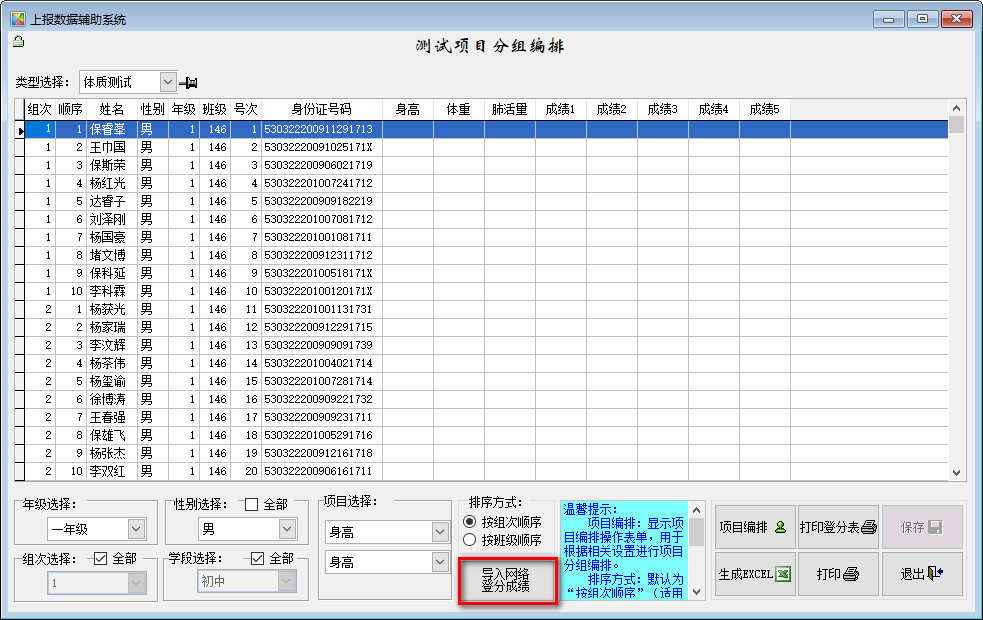Open the 类型选择 体质测试 dropdown
The height and width of the screenshot is (620, 983).
[168, 82]
